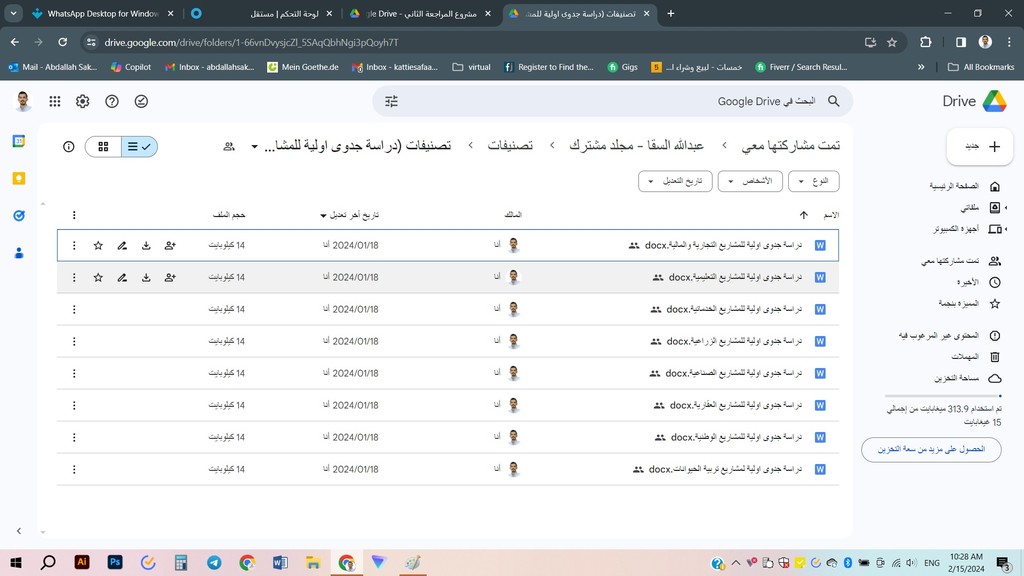1024x576 pixels.
Task: Open the النوع type filter dropdown
Action: tap(813, 181)
